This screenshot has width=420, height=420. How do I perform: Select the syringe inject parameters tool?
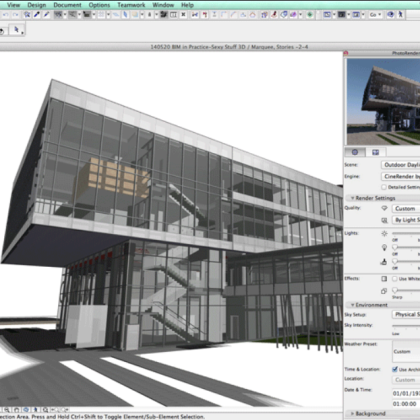click(46, 15)
